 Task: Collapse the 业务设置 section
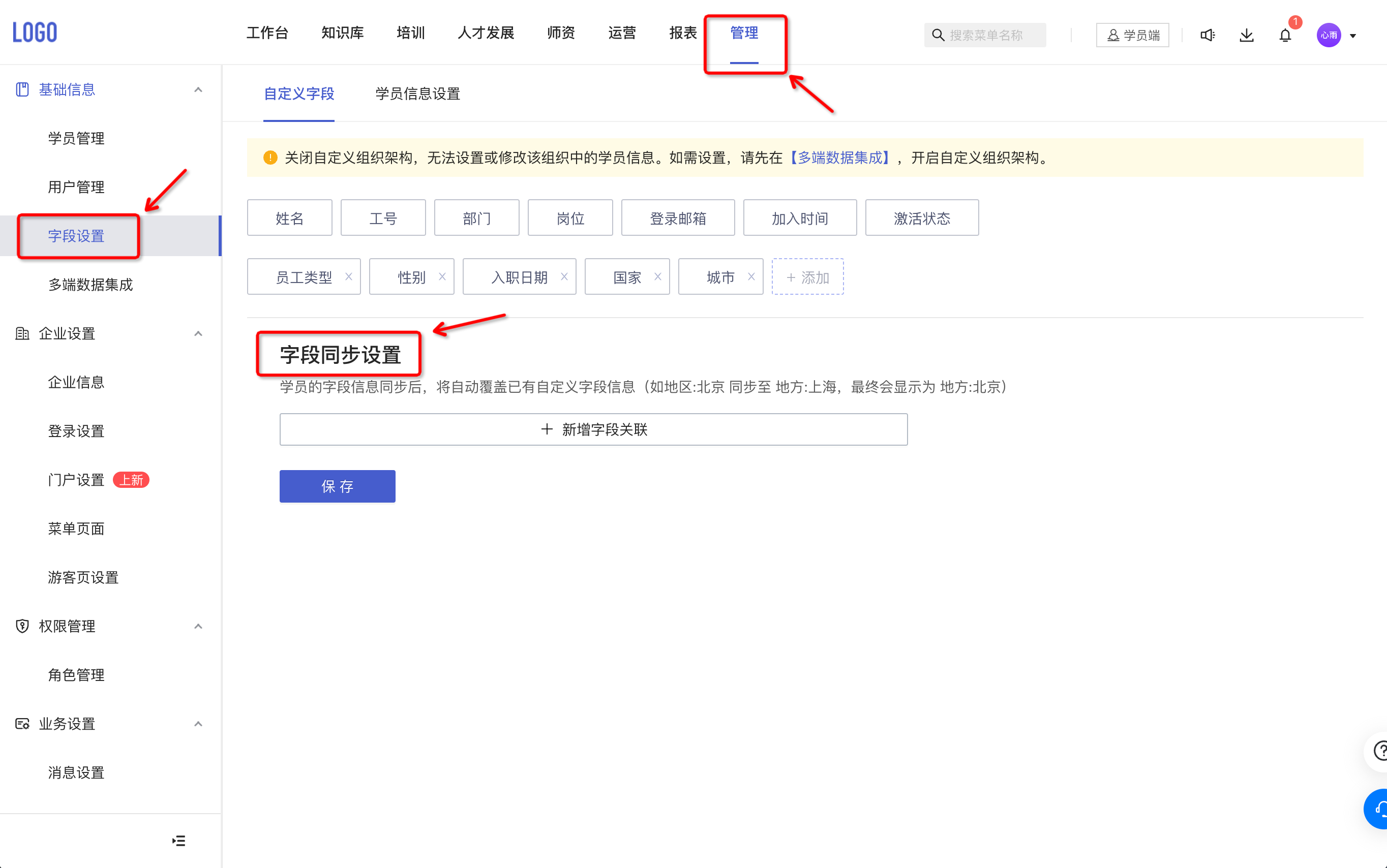coord(198,724)
